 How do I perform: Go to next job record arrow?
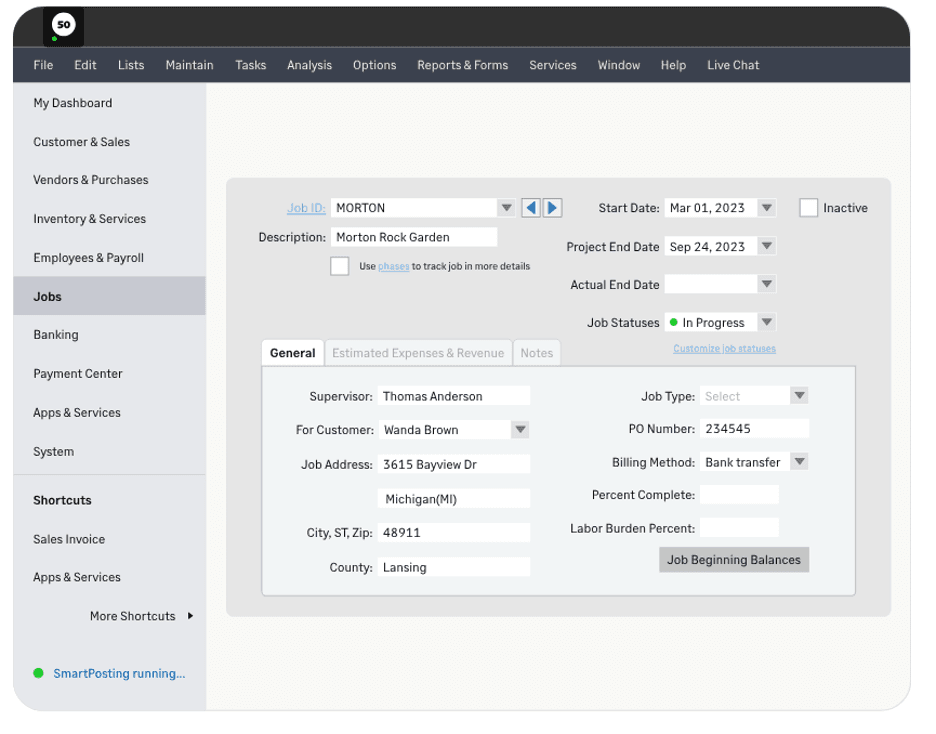[552, 208]
